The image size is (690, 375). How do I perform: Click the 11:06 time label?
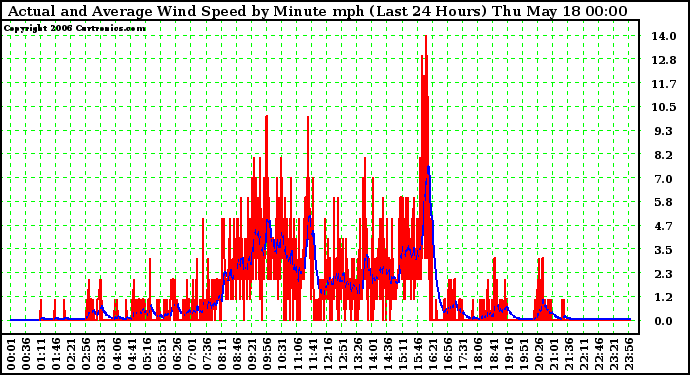(297, 354)
